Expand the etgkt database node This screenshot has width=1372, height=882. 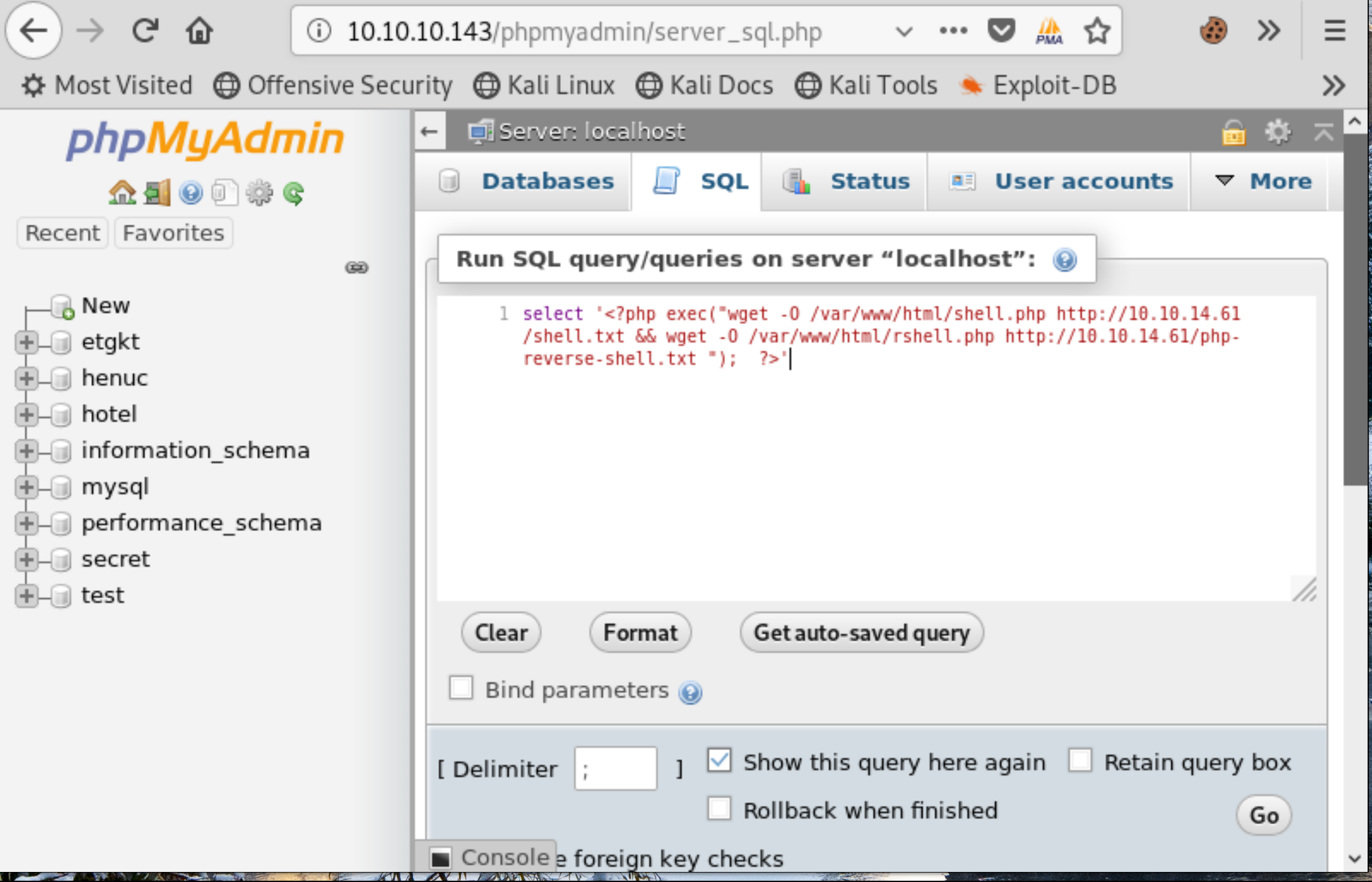pos(26,342)
